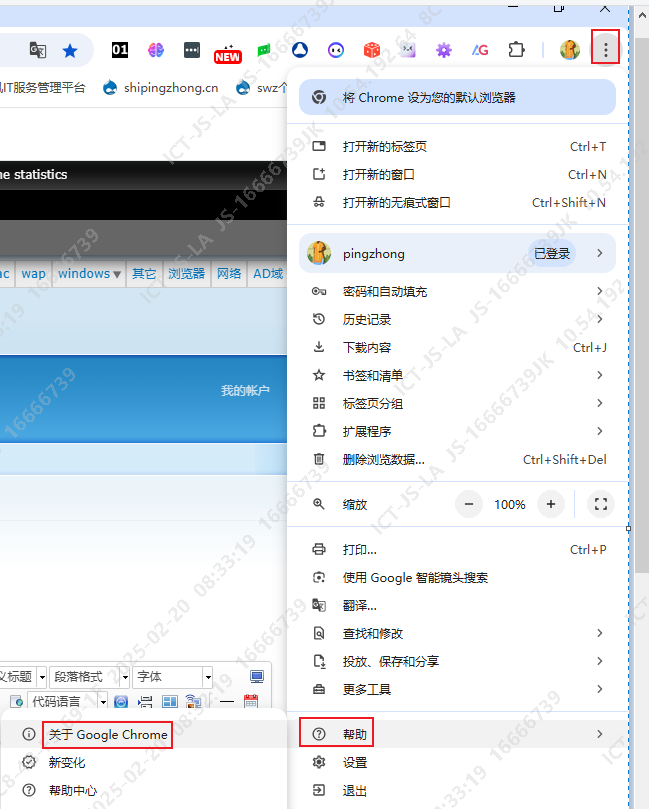The height and width of the screenshot is (809, 649).
Task: Open the 代码语言 code language dropdown
Action: click(x=67, y=701)
